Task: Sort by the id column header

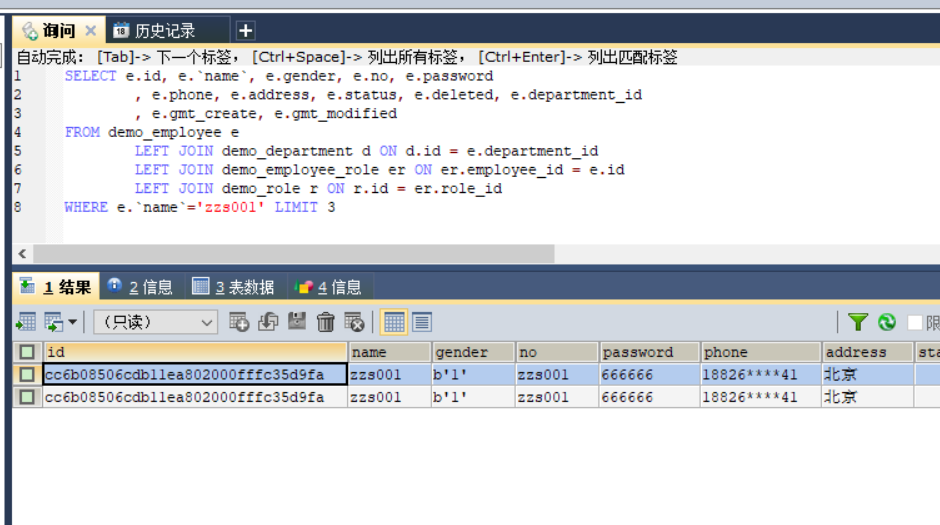Action: [195, 352]
